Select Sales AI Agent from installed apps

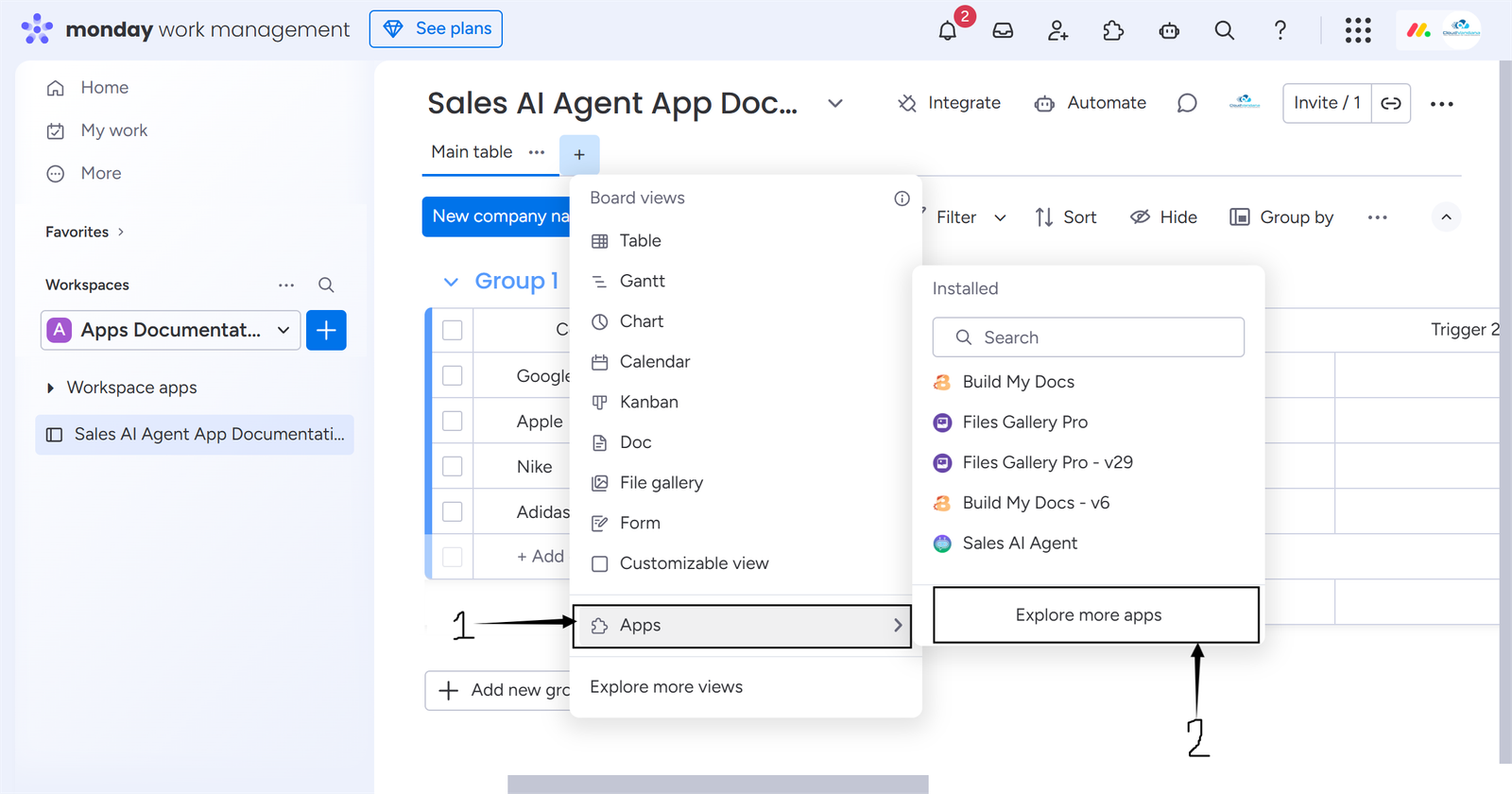click(x=1019, y=544)
